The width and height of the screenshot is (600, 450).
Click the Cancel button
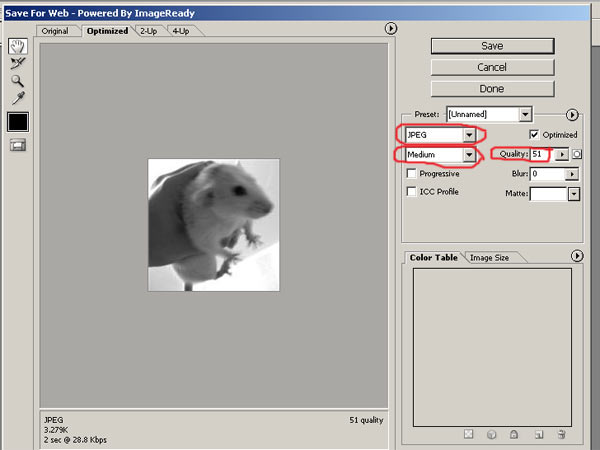(492, 67)
